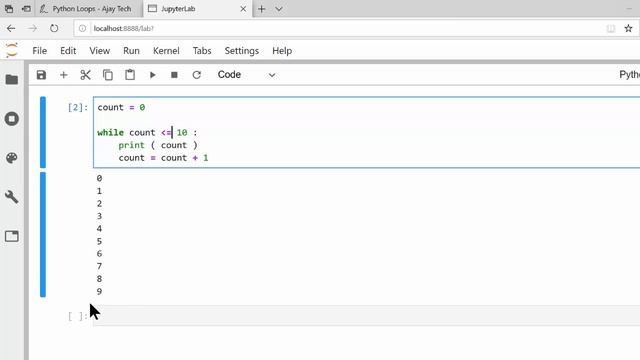Open the Running Terminals and Kernels panel

click(12, 119)
